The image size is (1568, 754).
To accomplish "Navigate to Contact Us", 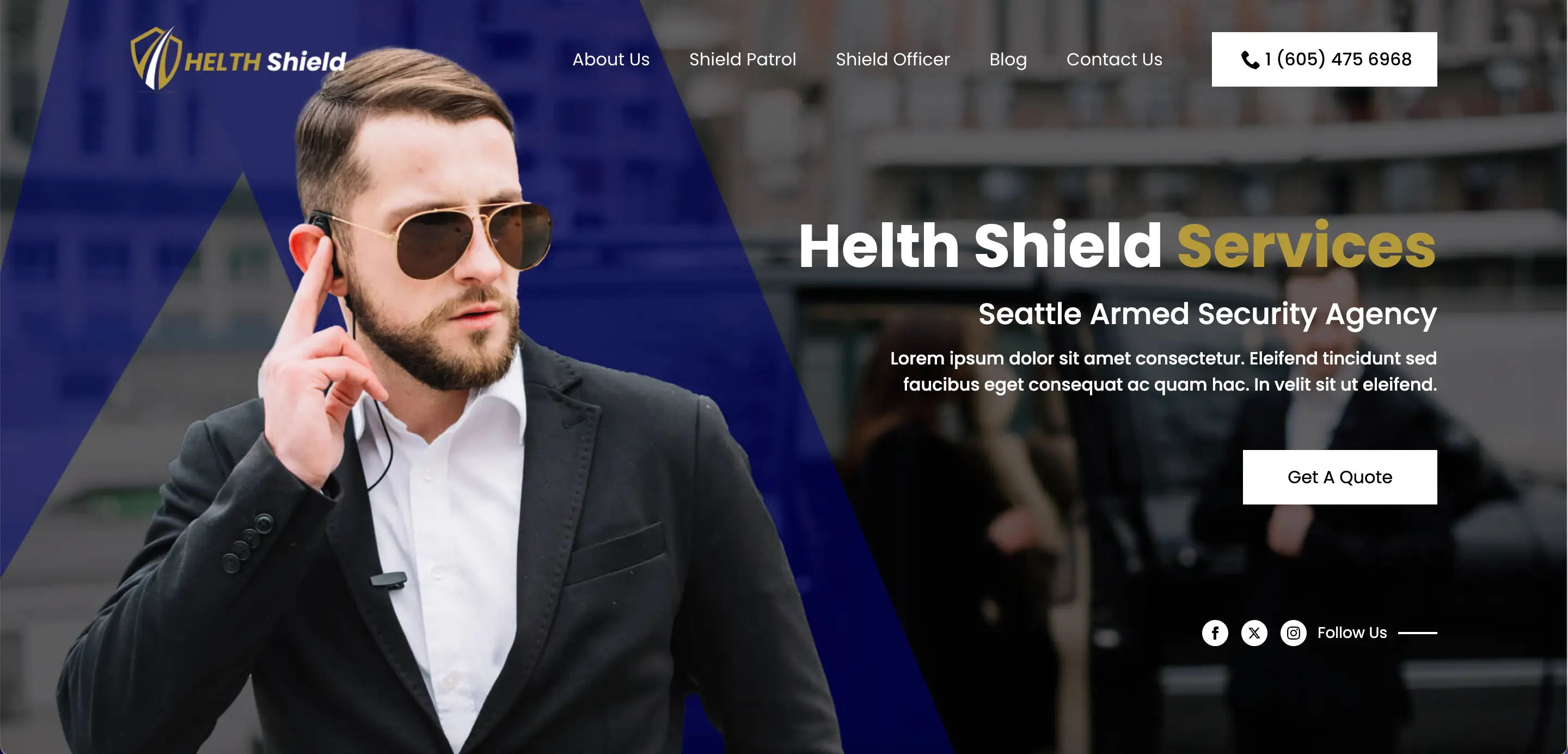I will [x=1114, y=59].
